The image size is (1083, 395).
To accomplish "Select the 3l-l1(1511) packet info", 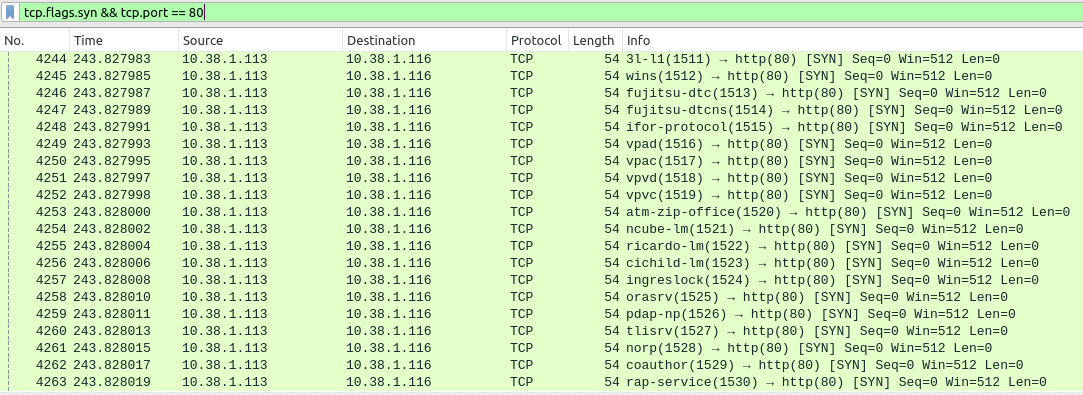I will pos(812,59).
